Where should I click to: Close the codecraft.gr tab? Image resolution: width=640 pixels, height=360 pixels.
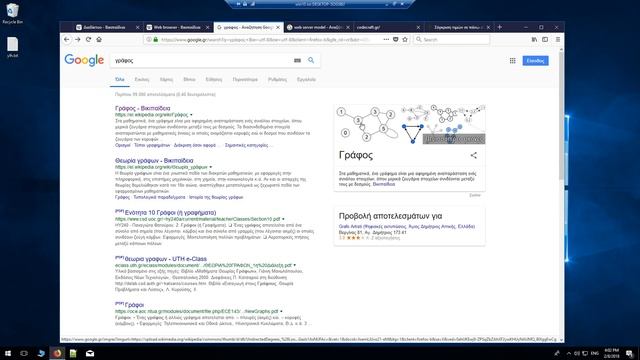418,27
